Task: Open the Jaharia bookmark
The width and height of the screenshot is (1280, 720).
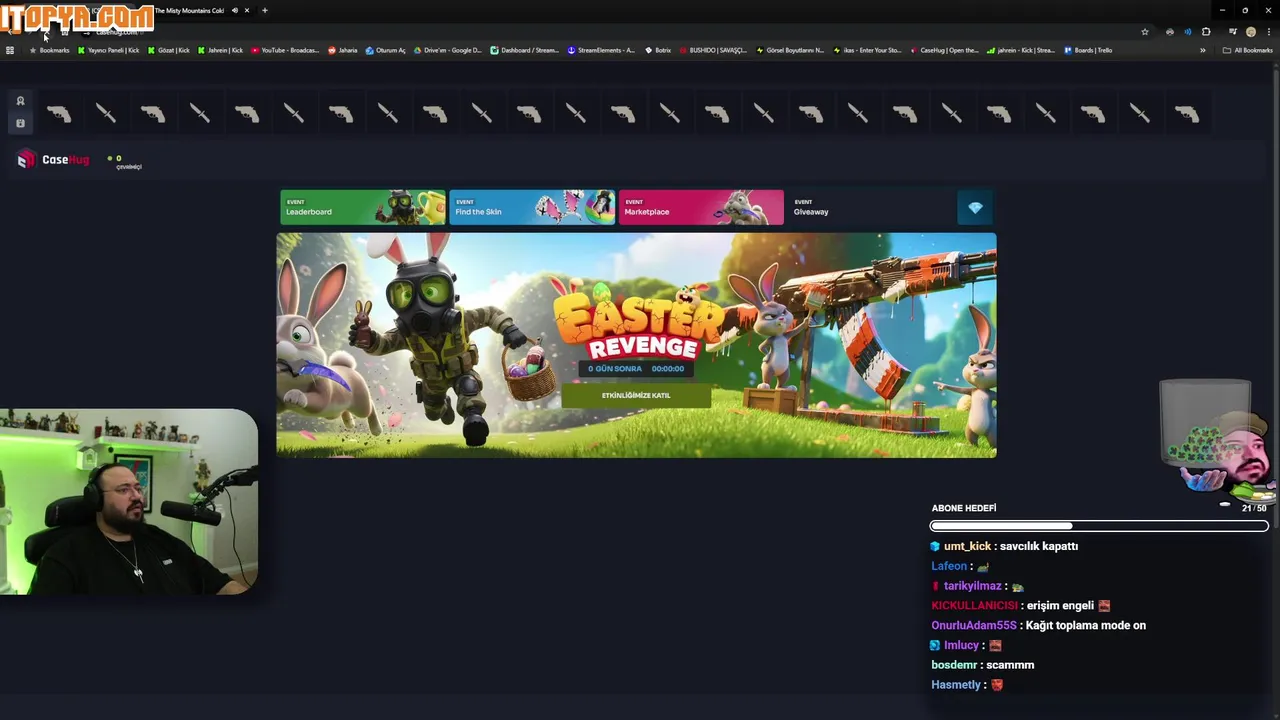Action: click(x=342, y=50)
